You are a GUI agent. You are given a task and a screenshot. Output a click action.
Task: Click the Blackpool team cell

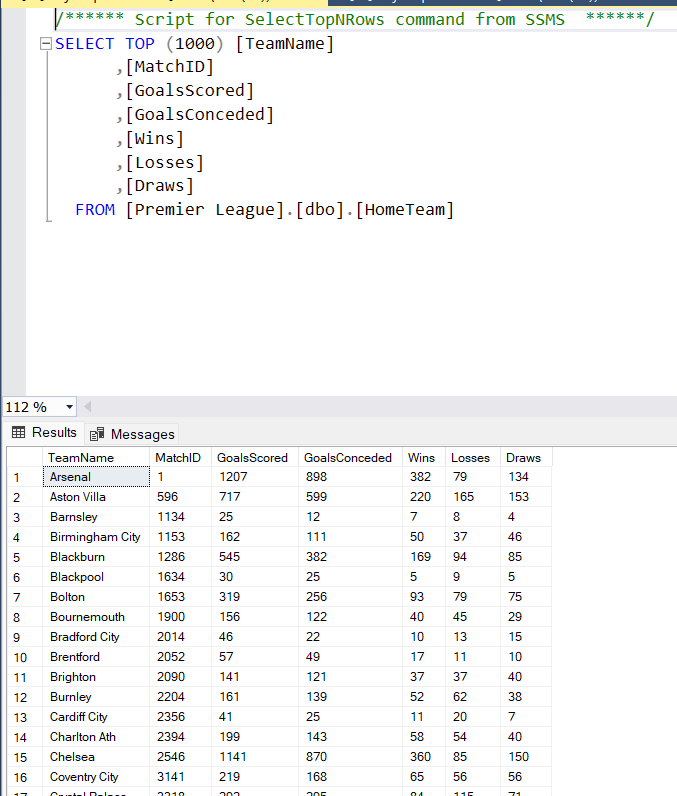pyautogui.click(x=96, y=577)
